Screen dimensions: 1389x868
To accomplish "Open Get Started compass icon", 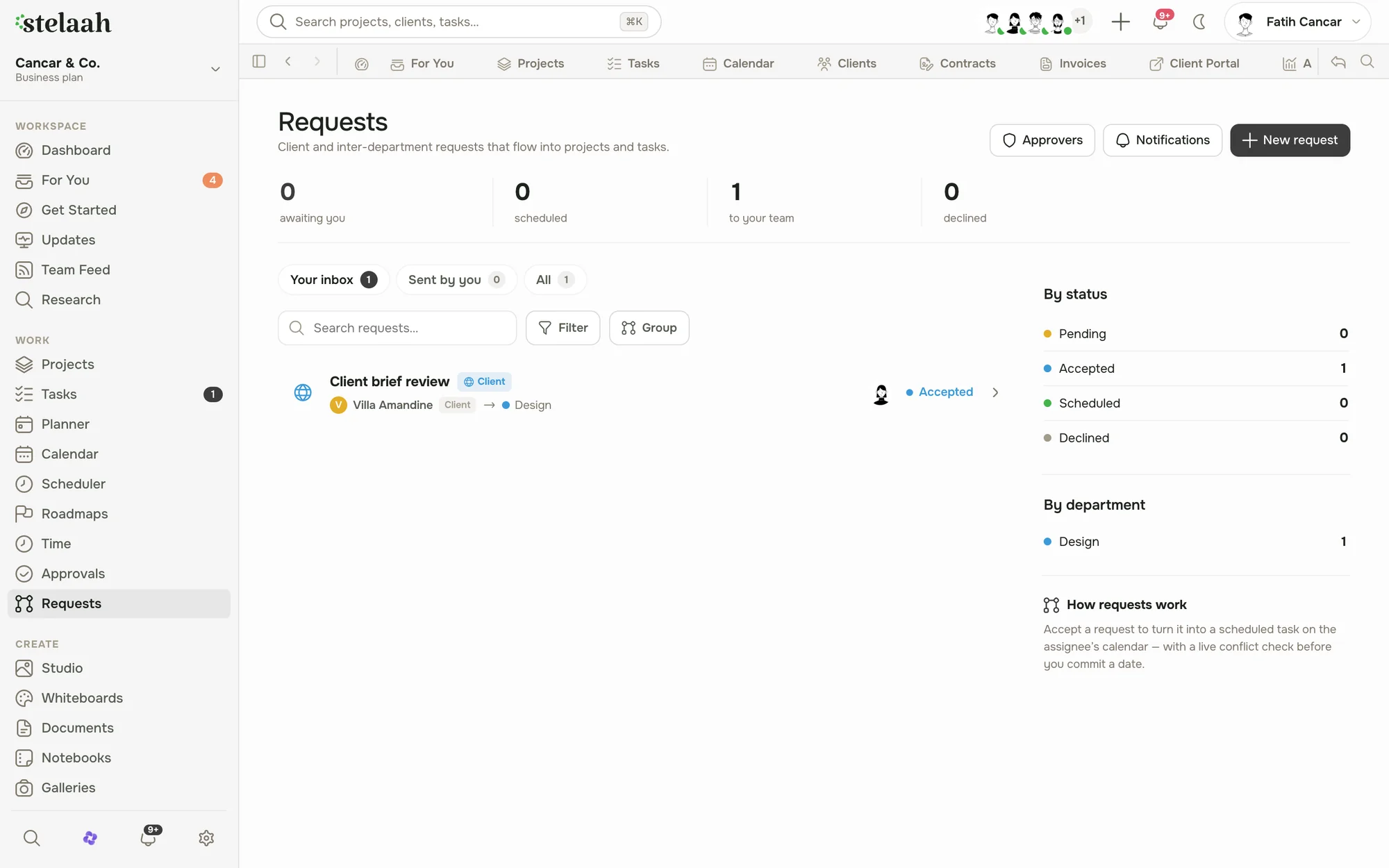I will click(x=24, y=210).
